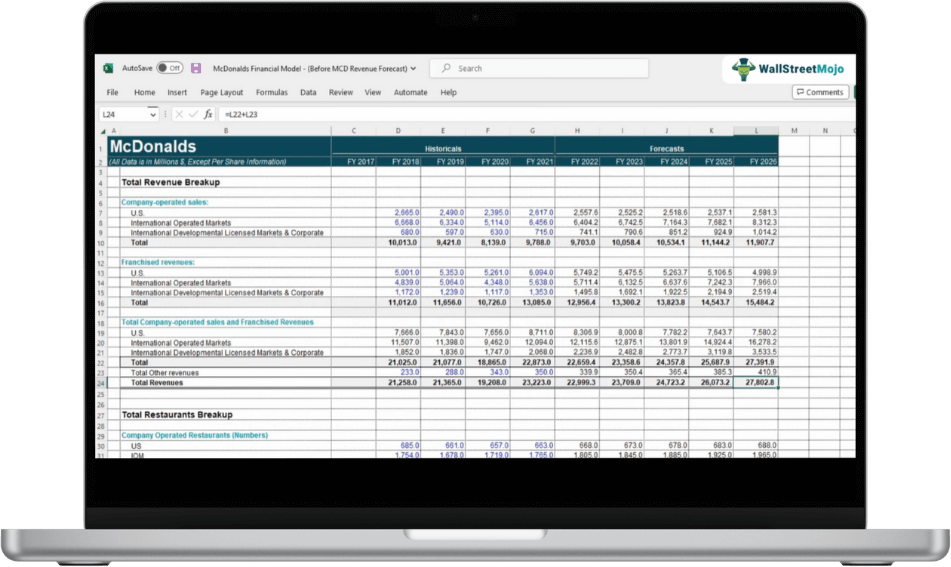
Task: Select the Automate tab
Action: pos(410,92)
